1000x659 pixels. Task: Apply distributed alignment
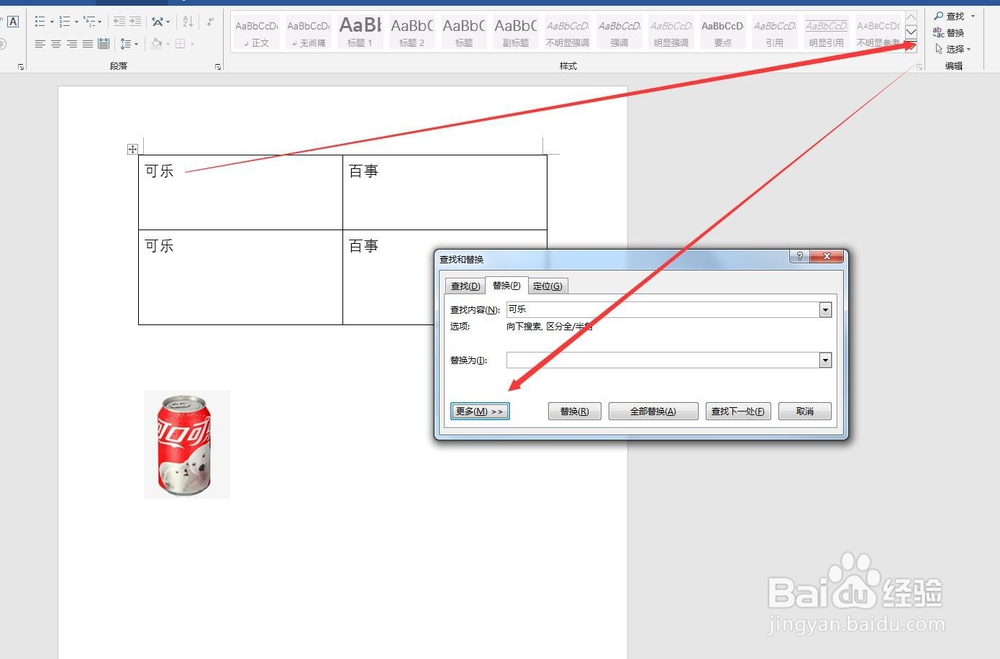pyautogui.click(x=104, y=44)
